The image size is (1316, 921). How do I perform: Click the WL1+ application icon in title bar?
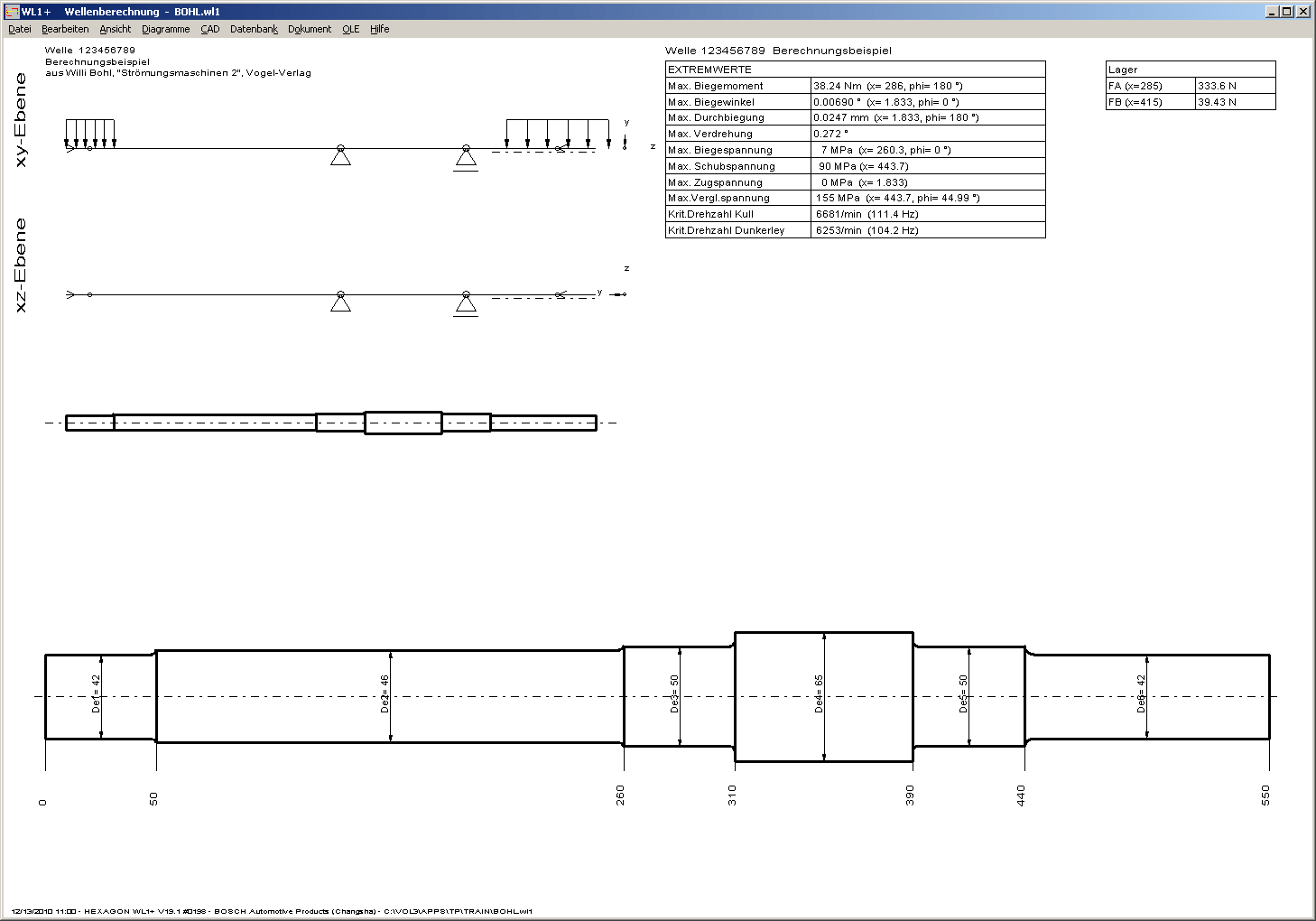click(11, 11)
